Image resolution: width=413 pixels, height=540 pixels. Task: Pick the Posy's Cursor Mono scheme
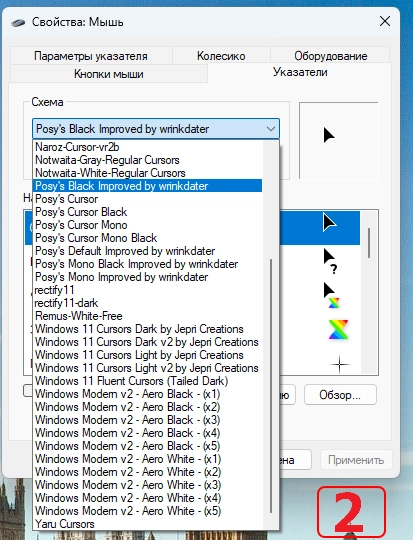(147, 225)
